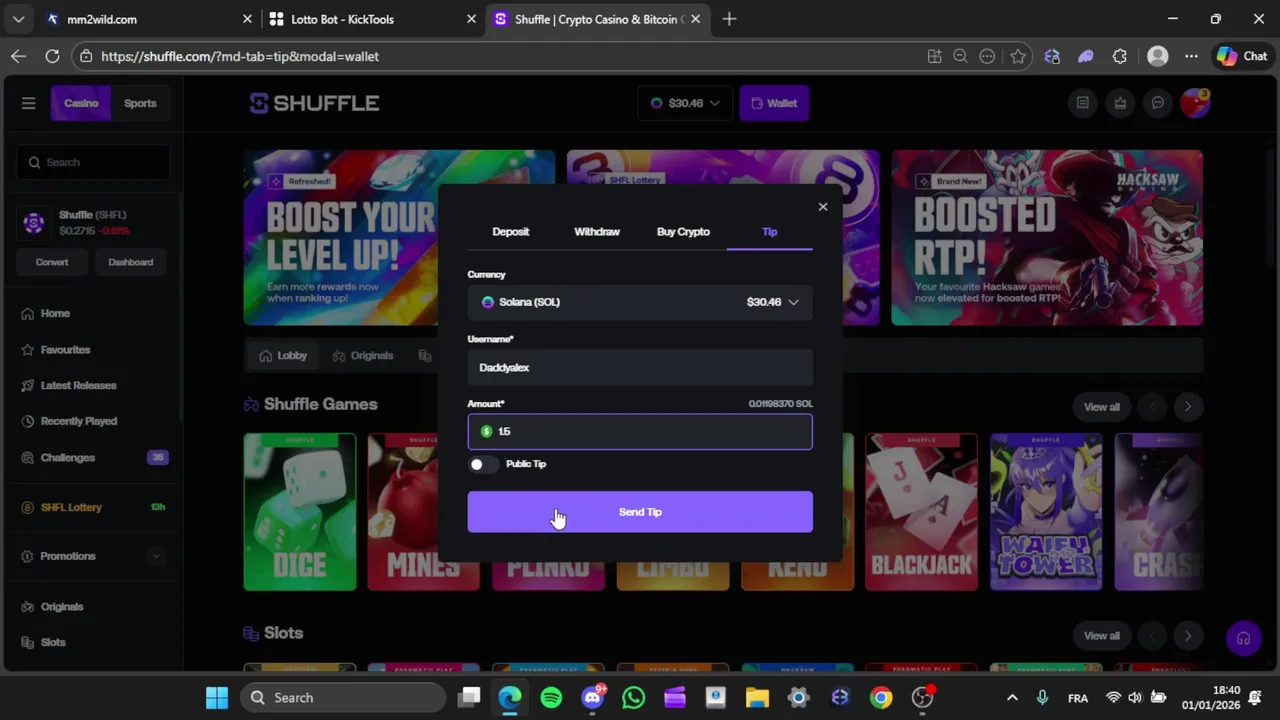This screenshot has height=720, width=1280.
Task: Open File Explorer from taskbar
Action: point(757,698)
